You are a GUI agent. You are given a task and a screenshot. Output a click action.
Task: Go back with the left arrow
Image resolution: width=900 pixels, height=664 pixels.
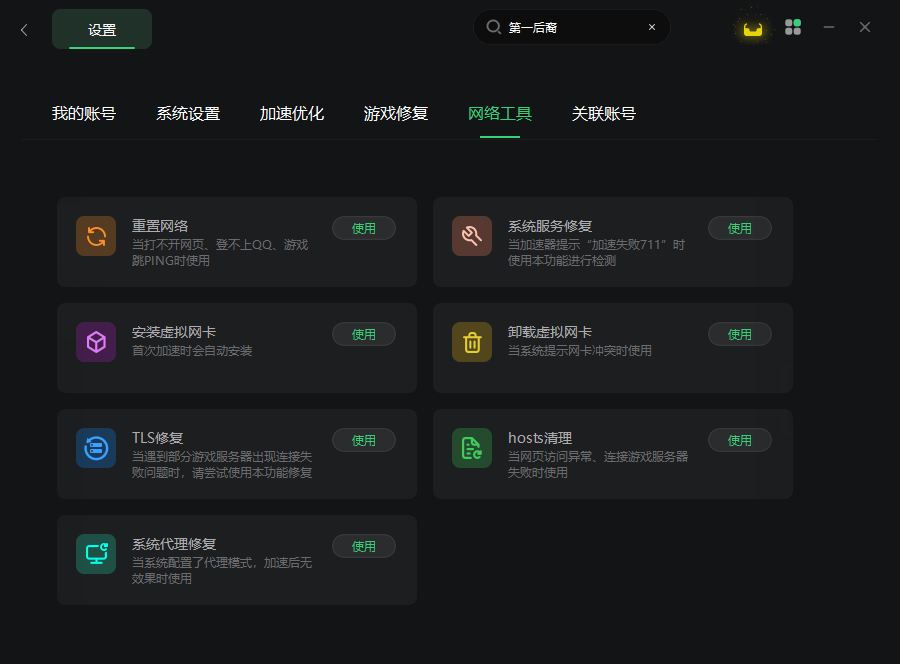coord(24,30)
